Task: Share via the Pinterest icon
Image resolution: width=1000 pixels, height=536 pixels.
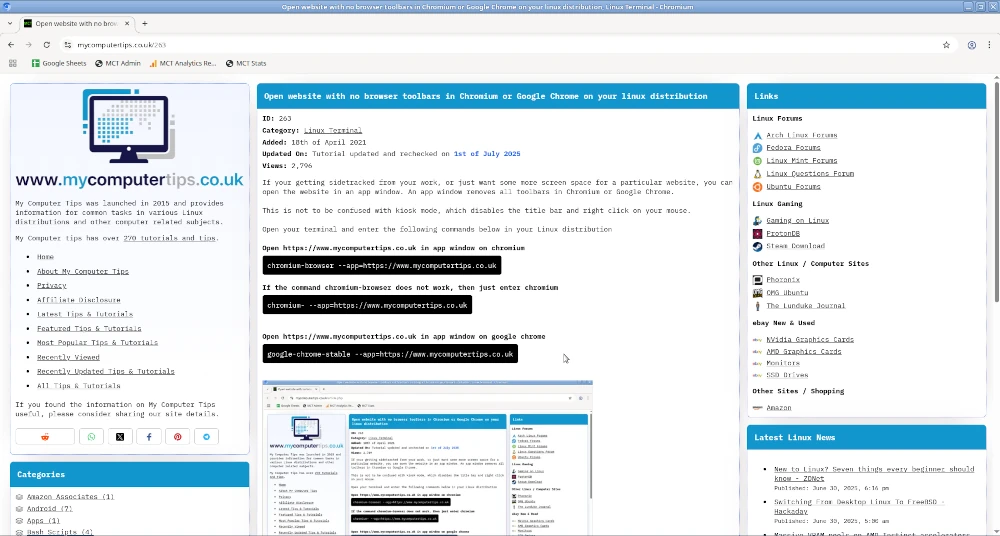Action: [x=178, y=437]
